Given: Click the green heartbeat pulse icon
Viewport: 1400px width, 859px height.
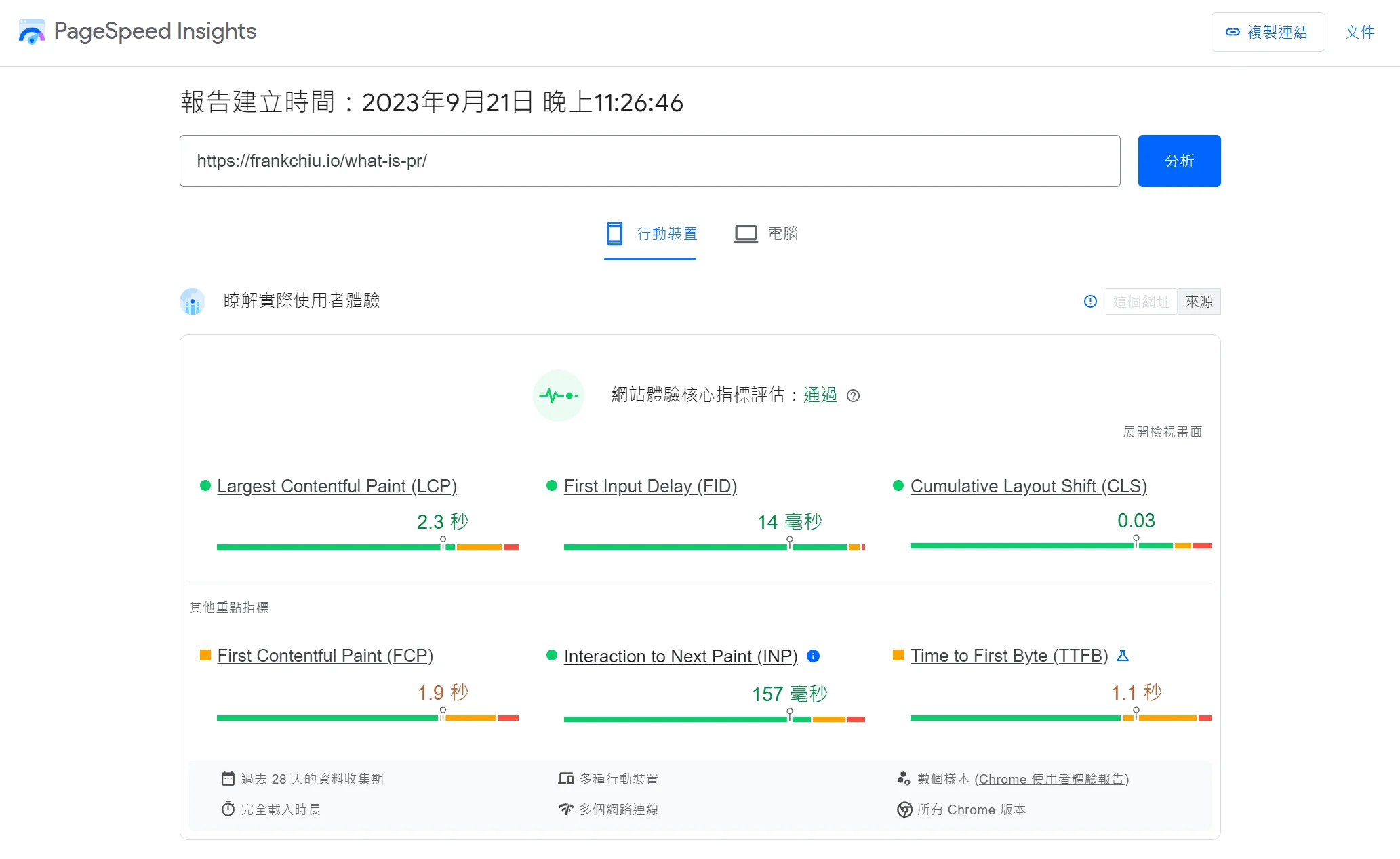Looking at the screenshot, I should (x=558, y=395).
